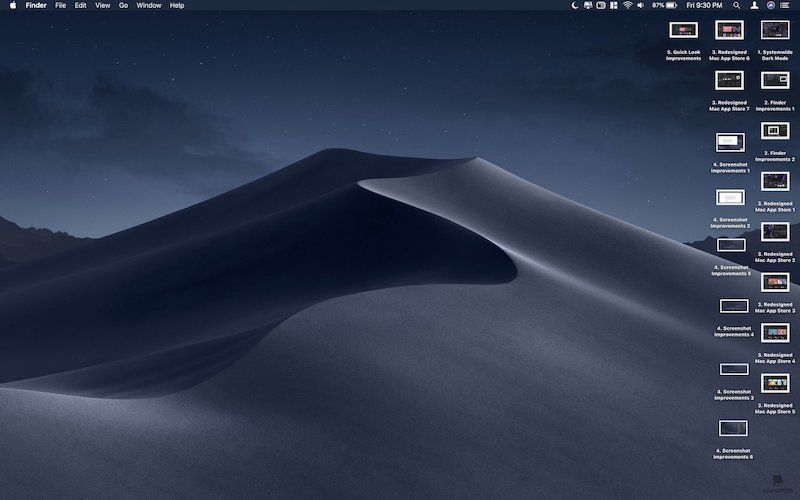Open Notification Center list icon
The image size is (800, 500).
click(x=786, y=5)
